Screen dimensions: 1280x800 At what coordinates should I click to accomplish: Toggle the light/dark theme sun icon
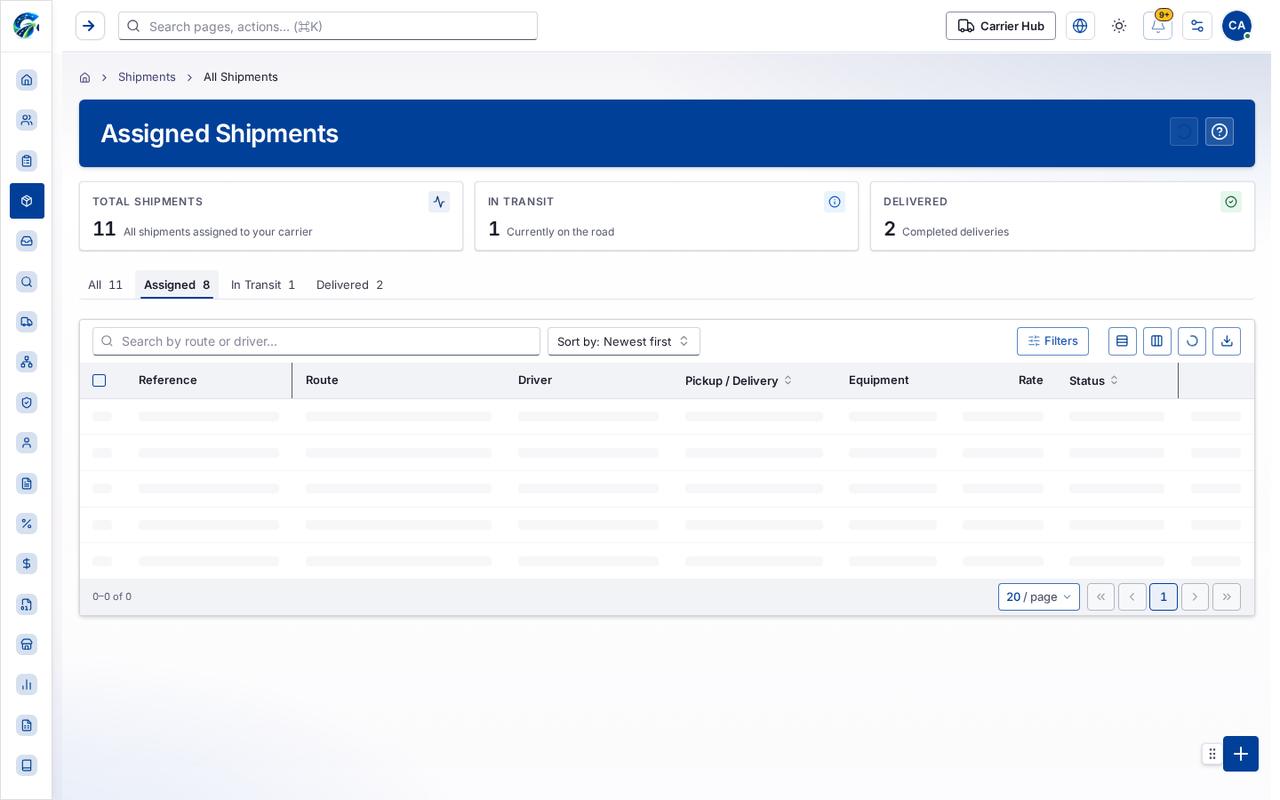pos(1119,26)
